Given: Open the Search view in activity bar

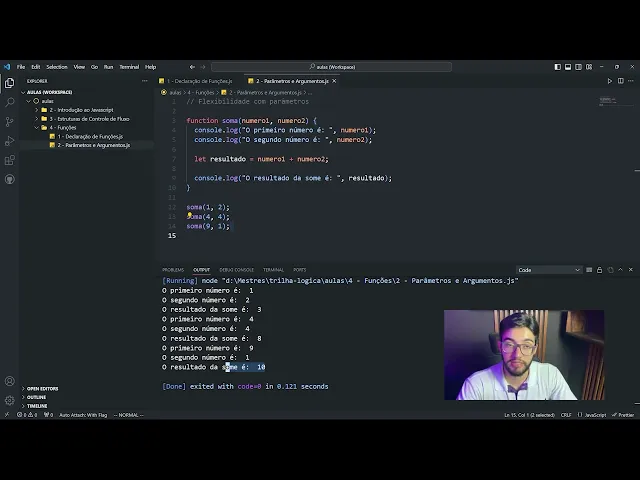Looking at the screenshot, I should 9,102.
